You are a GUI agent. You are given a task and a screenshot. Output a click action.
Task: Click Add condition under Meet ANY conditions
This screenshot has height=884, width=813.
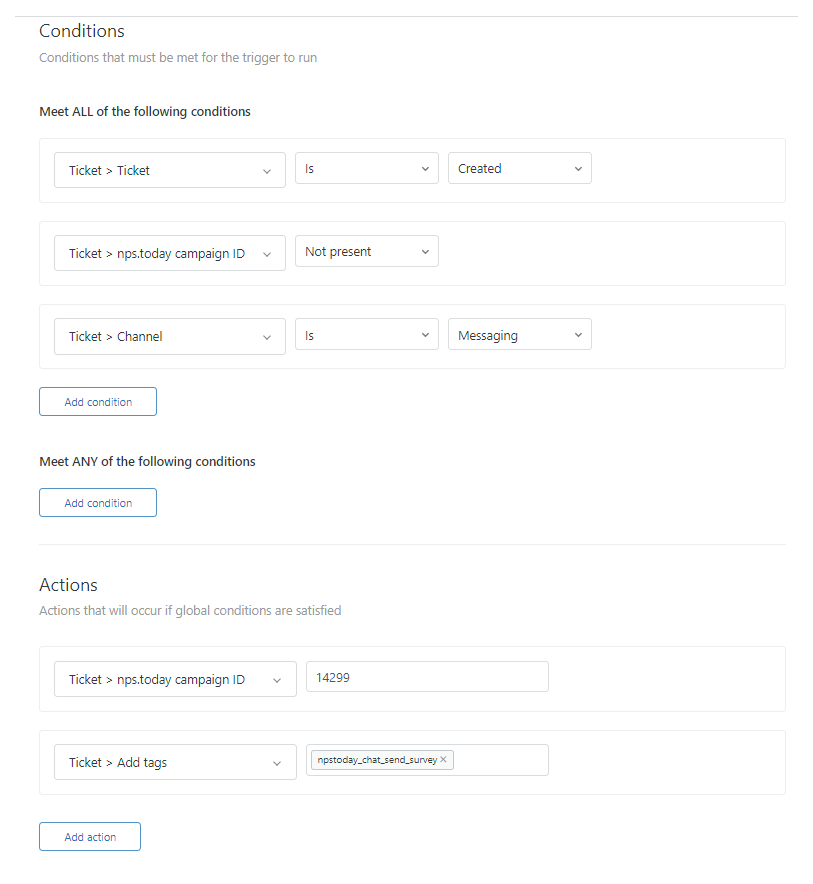click(97, 502)
